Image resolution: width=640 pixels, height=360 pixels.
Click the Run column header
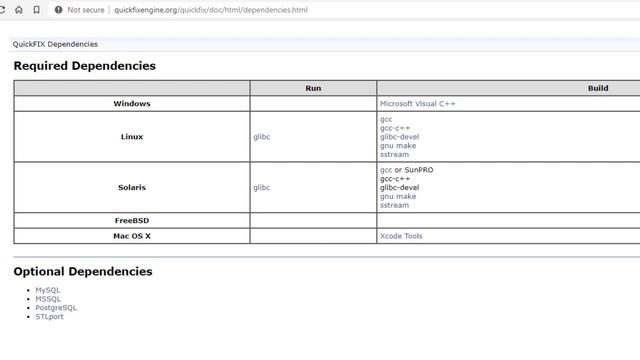pyautogui.click(x=313, y=88)
